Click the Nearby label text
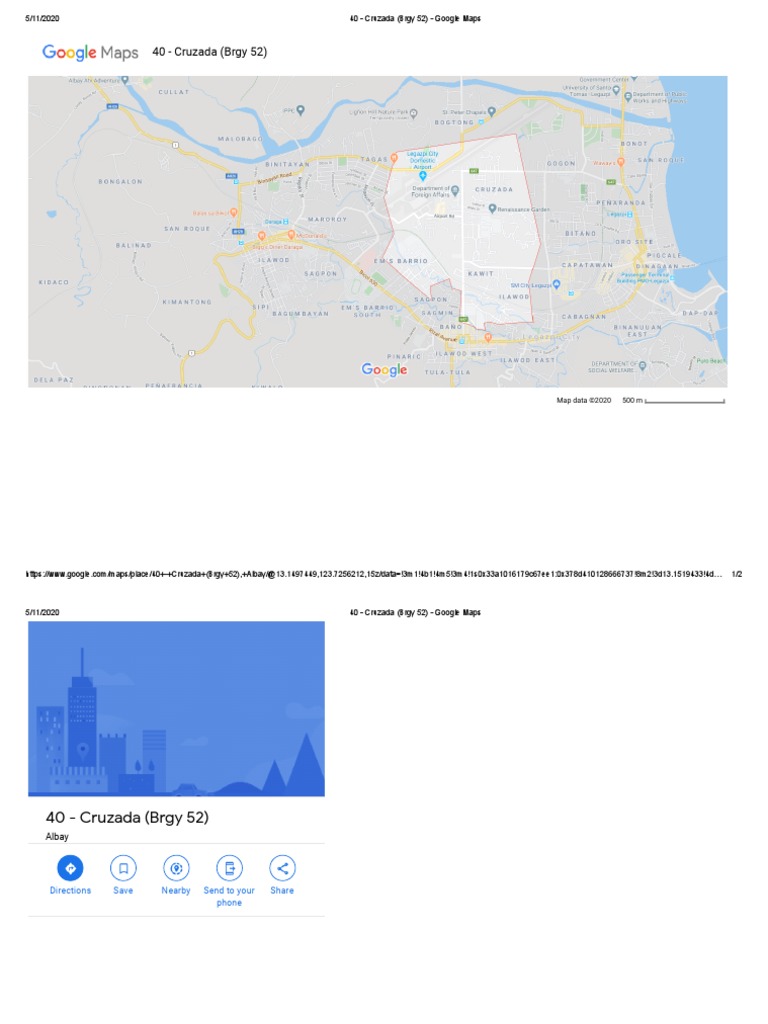This screenshot has height=1024, width=768. point(176,890)
